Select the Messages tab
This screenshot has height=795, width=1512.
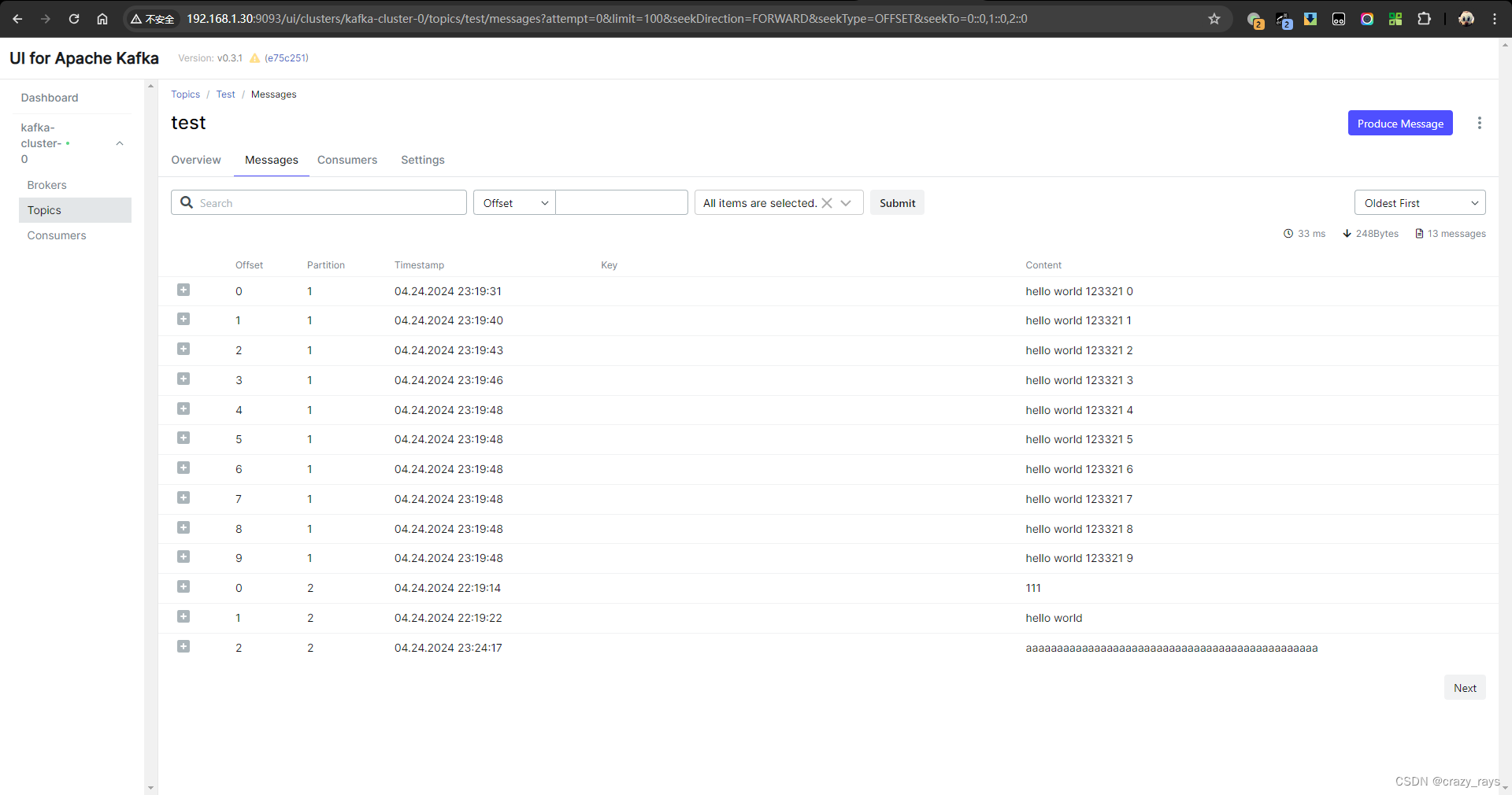click(272, 160)
